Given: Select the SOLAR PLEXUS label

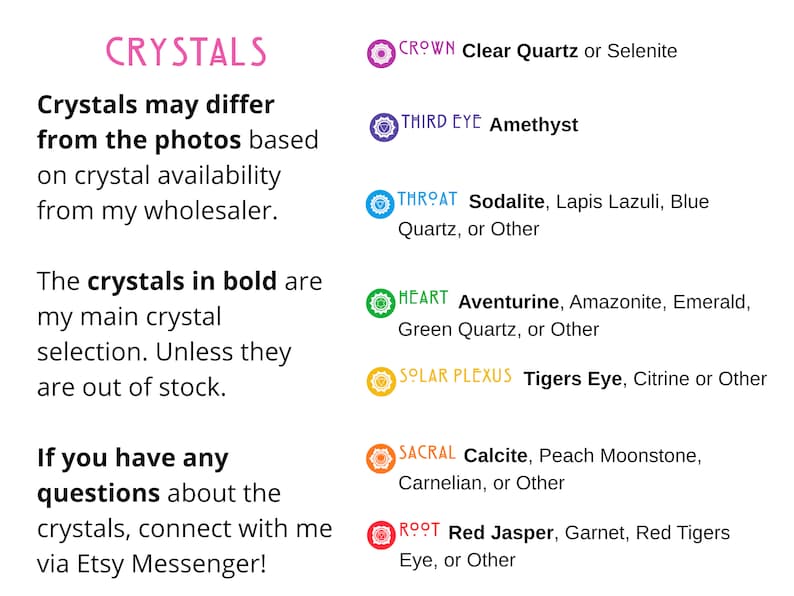Looking at the screenshot, I should point(455,376).
